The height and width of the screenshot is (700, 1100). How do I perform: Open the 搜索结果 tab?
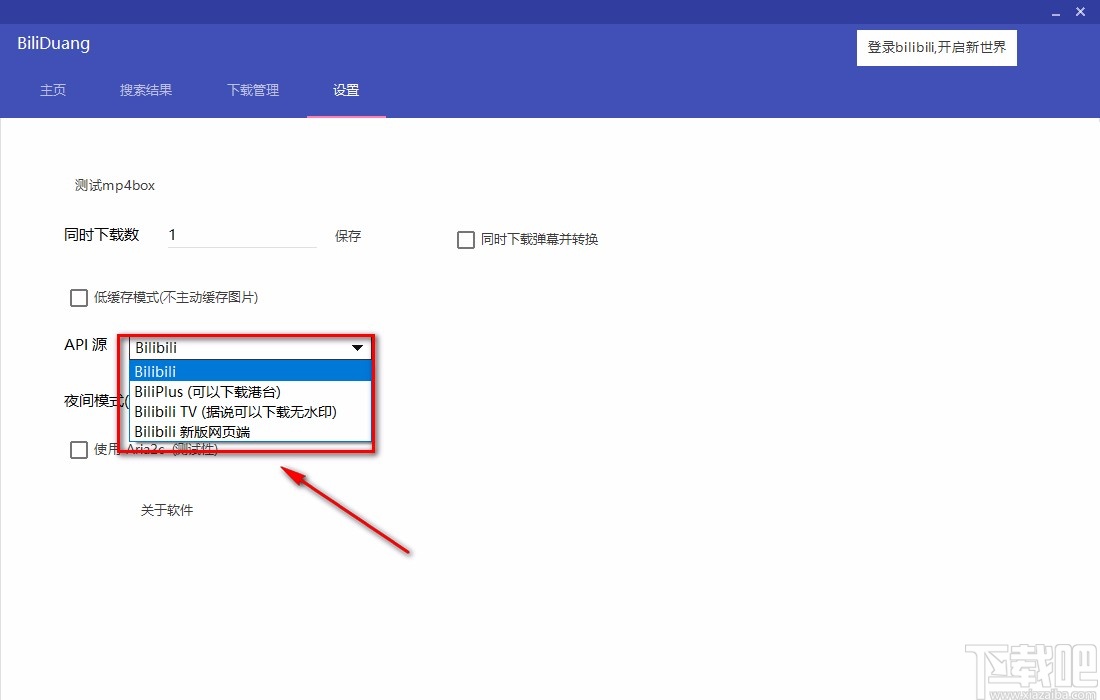point(145,90)
